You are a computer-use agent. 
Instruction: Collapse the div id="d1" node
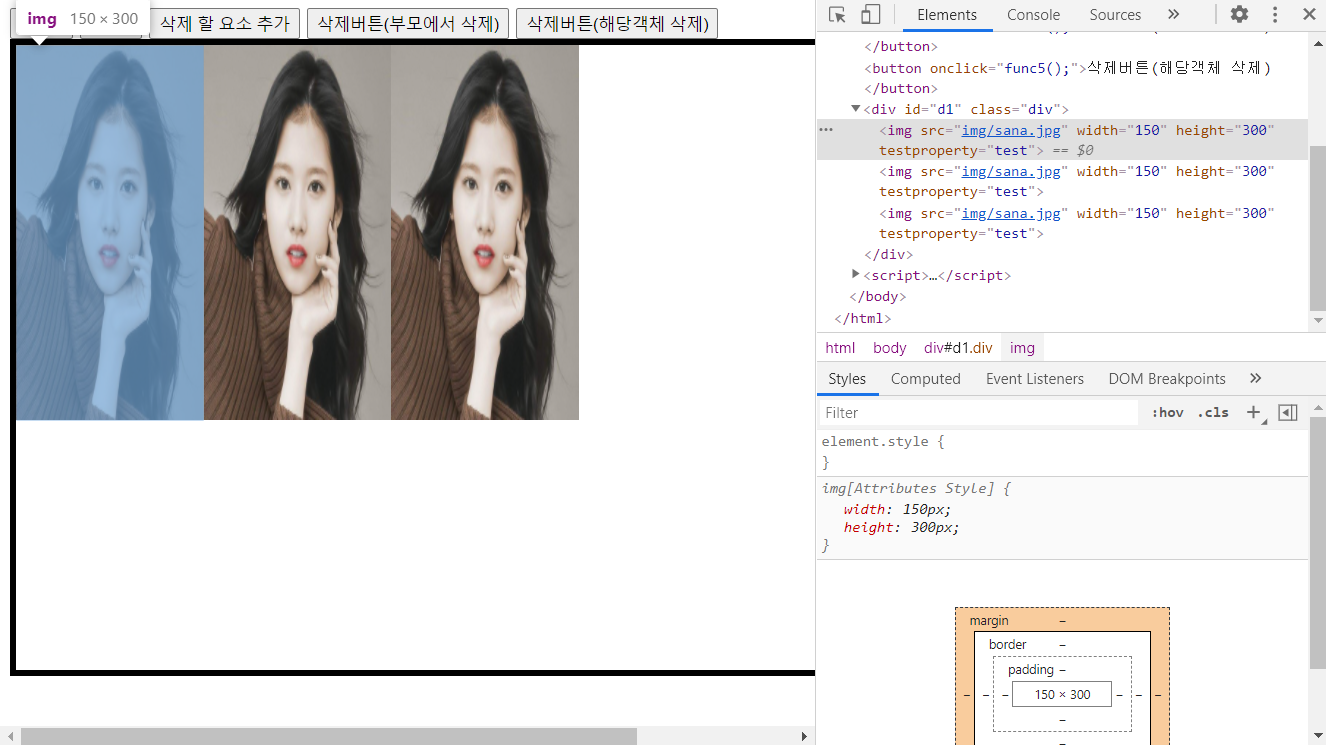click(x=856, y=109)
